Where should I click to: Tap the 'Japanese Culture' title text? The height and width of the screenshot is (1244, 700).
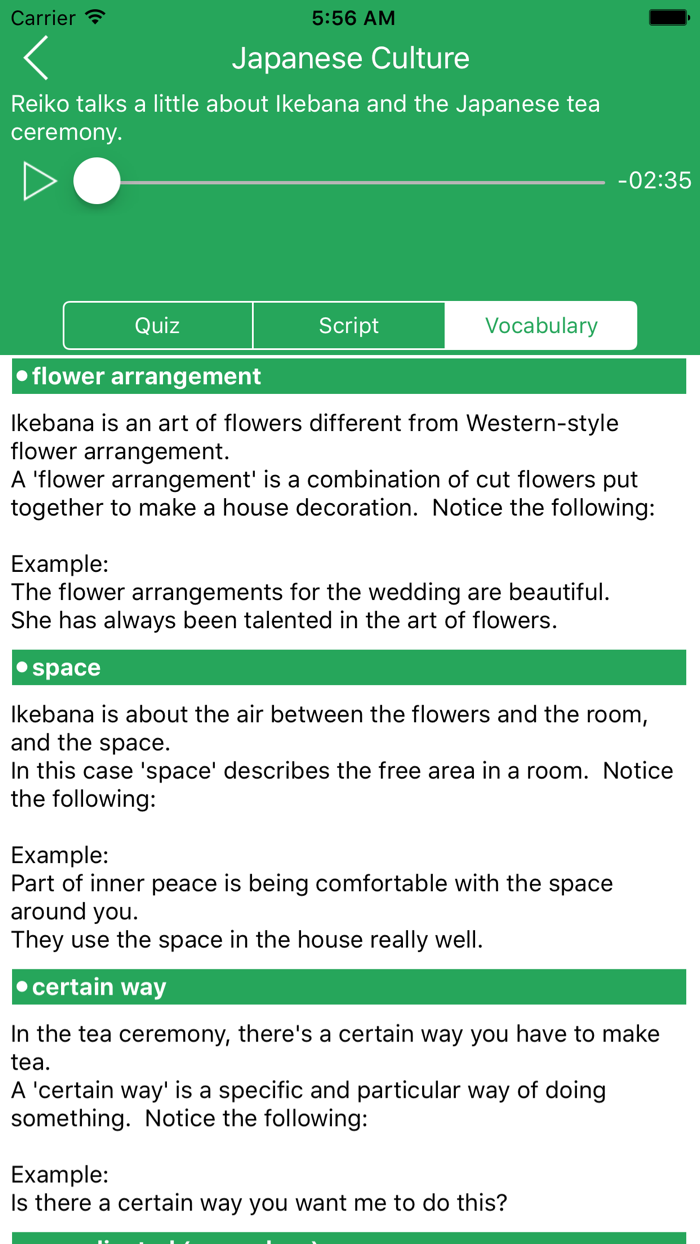(351, 58)
